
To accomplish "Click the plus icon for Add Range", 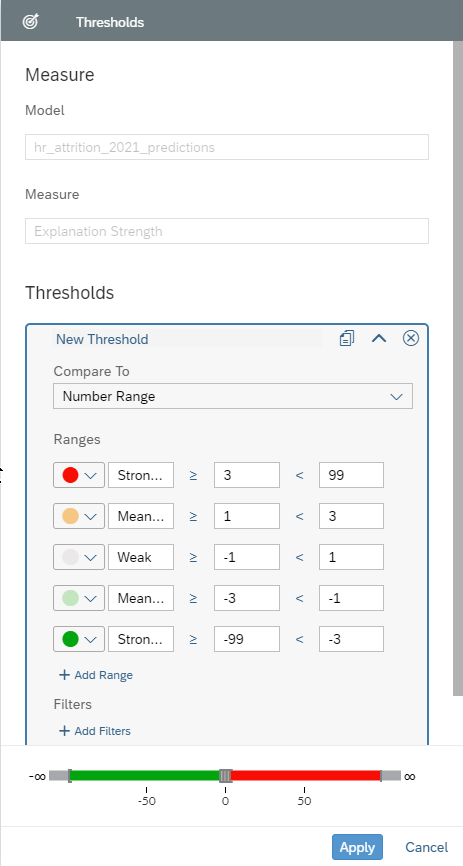I will tap(65, 675).
